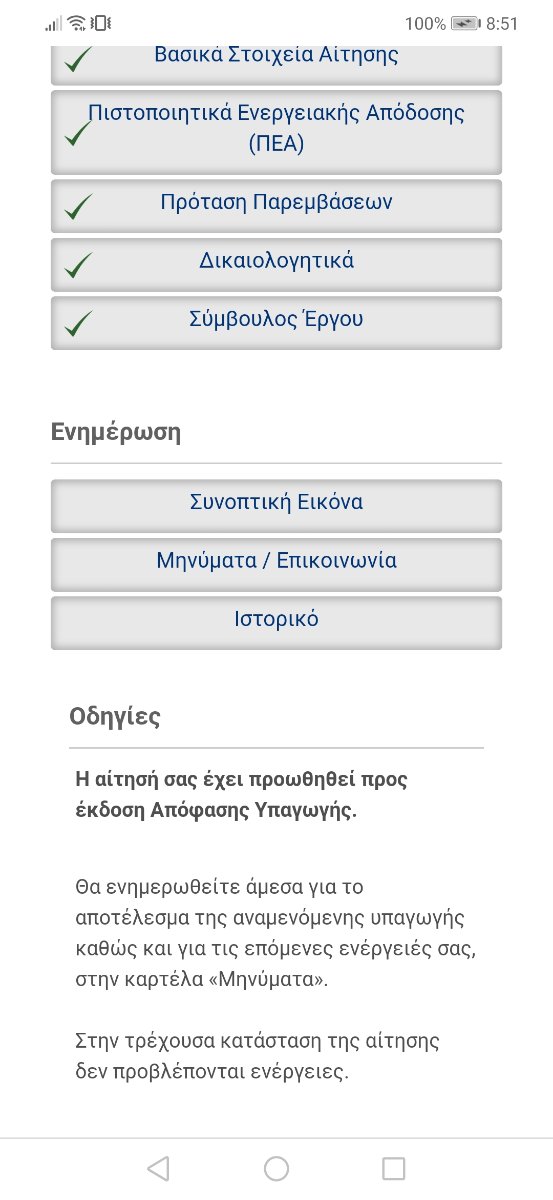View Ιστορικό history

tap(276, 622)
